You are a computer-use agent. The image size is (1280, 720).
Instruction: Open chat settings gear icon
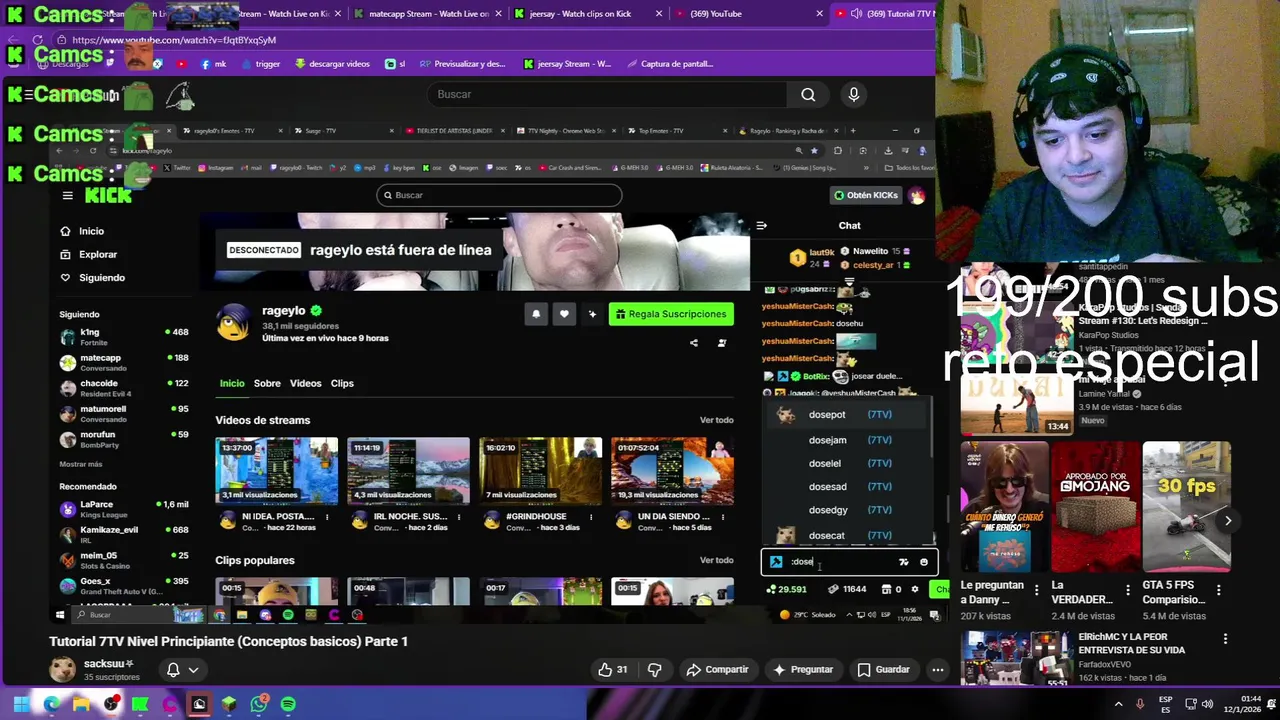[x=914, y=589]
